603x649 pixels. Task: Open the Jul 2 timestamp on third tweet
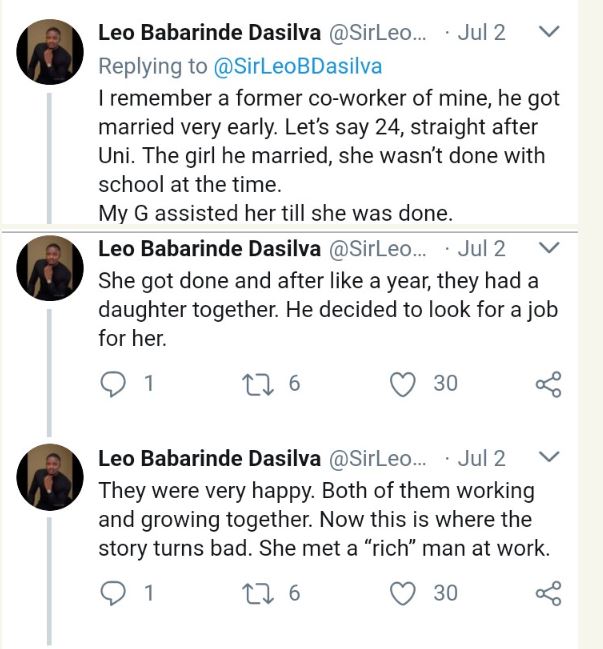point(482,458)
